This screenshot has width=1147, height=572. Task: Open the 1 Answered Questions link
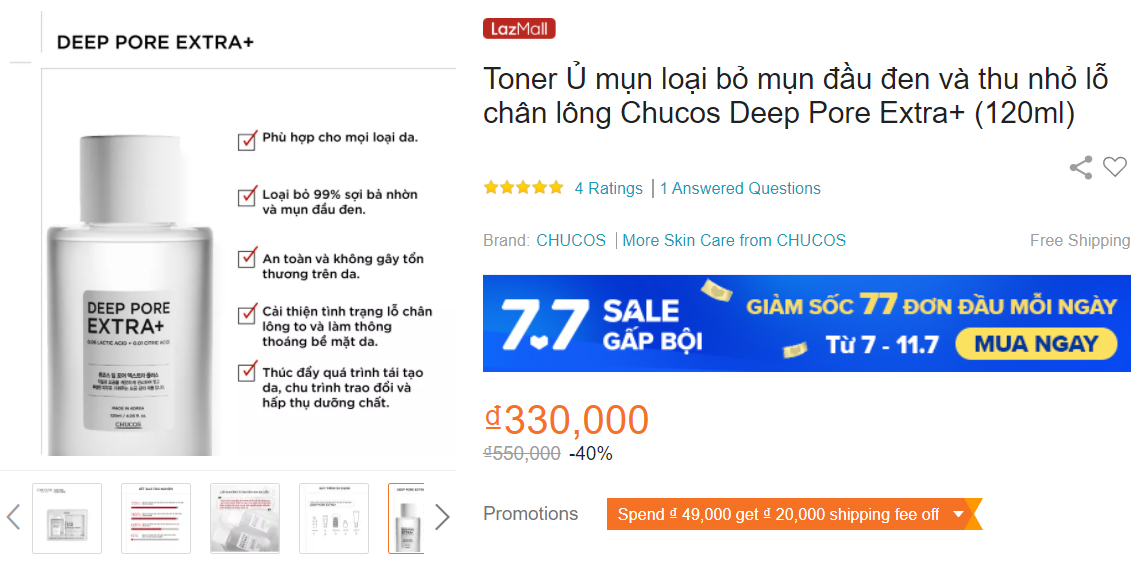pos(740,188)
